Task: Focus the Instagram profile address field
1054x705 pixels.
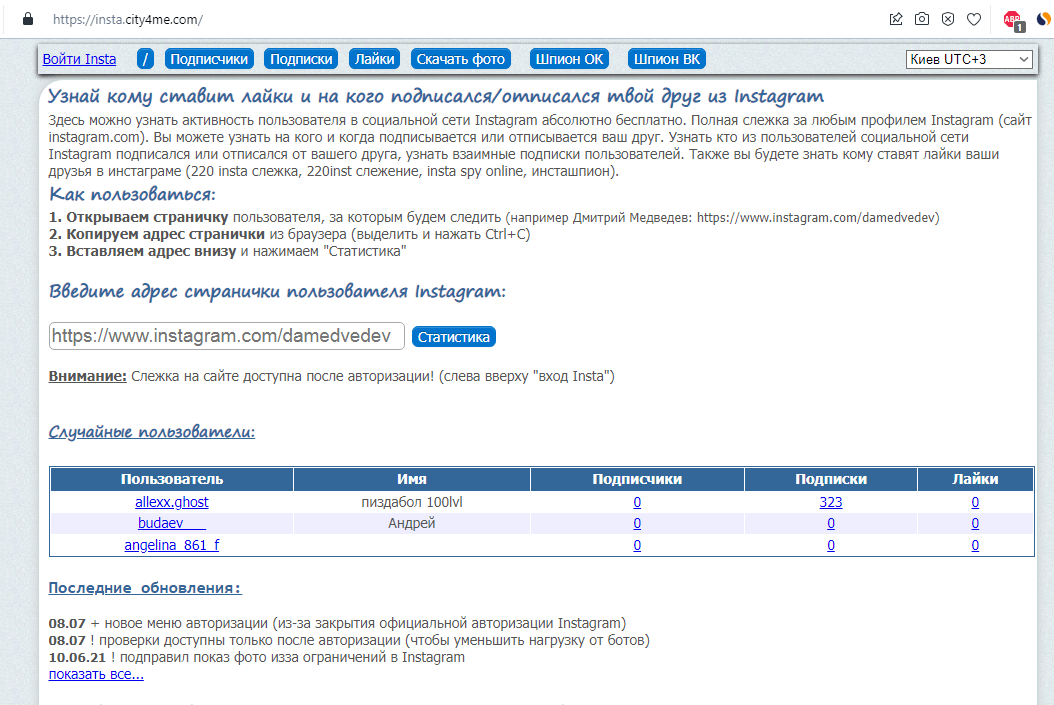Action: (226, 336)
